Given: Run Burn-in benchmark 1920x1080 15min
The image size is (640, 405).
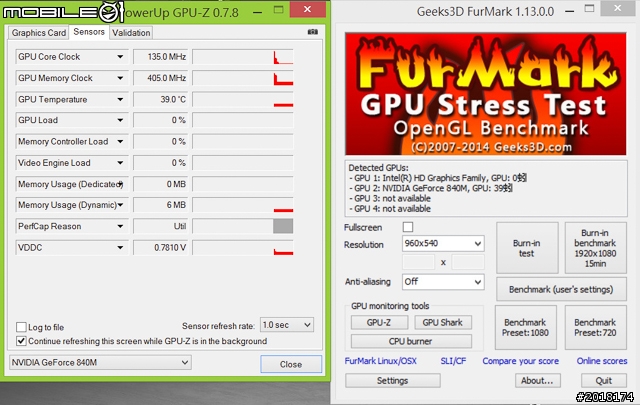Looking at the screenshot, I should click(x=596, y=248).
